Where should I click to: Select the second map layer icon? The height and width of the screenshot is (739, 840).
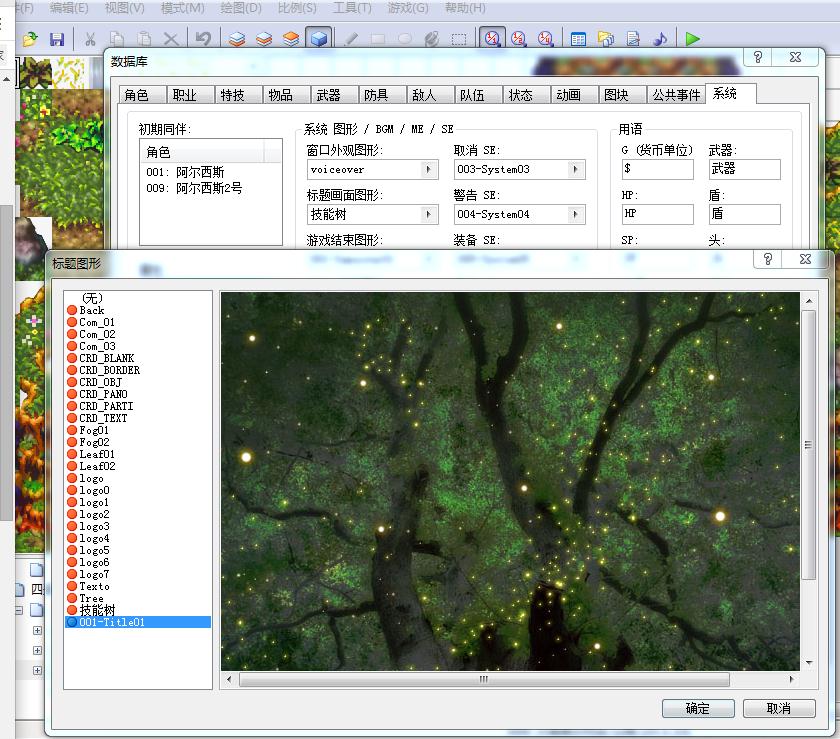click(x=264, y=39)
